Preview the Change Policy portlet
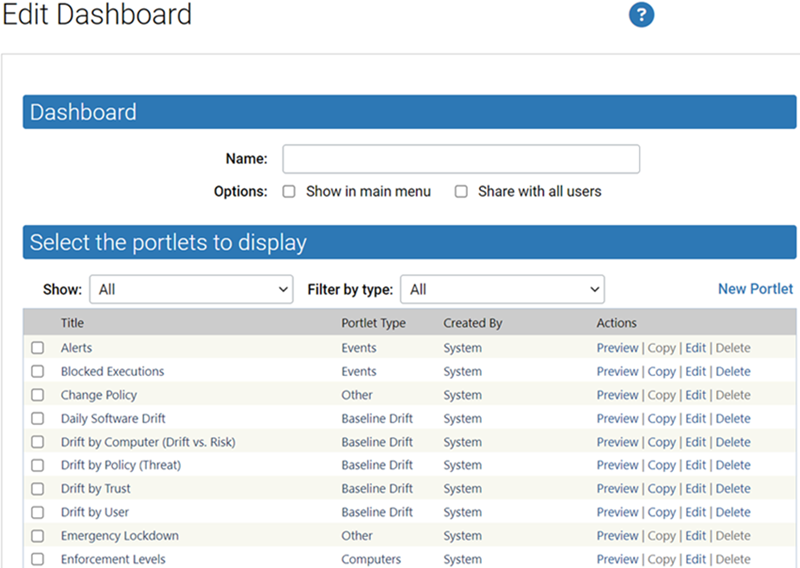This screenshot has height=568, width=800. [x=617, y=395]
